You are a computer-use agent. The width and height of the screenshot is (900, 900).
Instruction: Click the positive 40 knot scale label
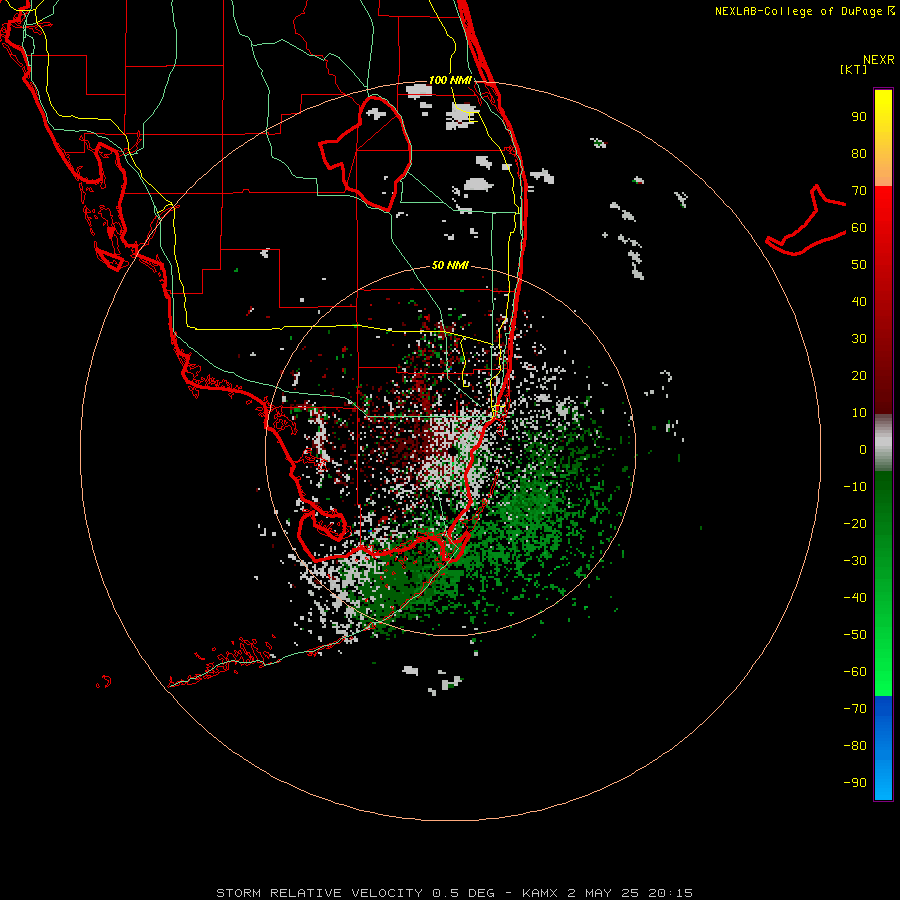pyautogui.click(x=859, y=302)
